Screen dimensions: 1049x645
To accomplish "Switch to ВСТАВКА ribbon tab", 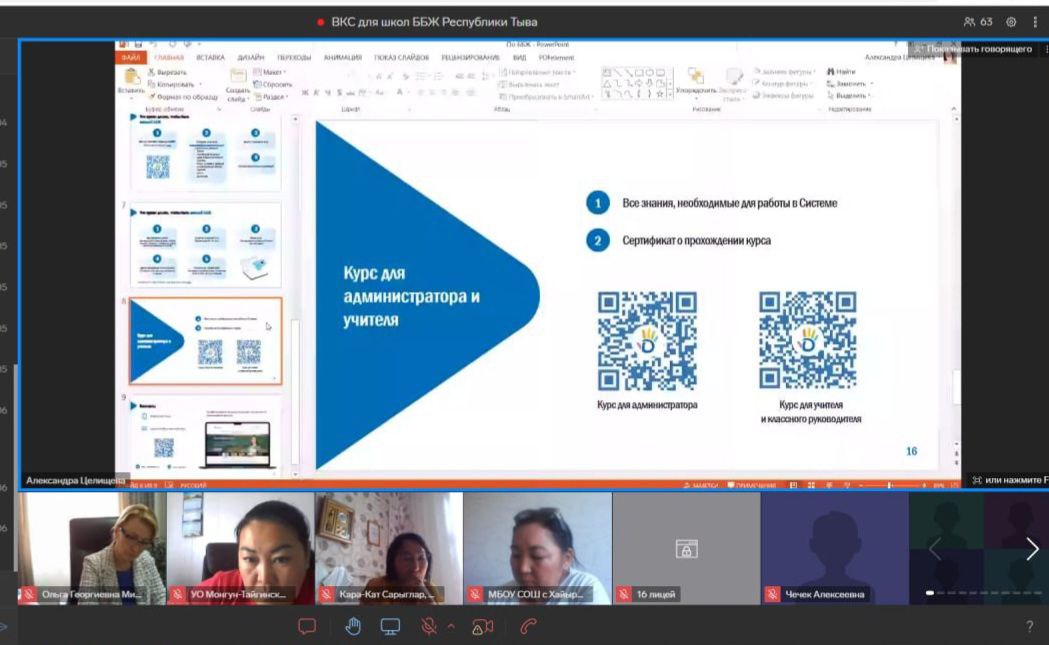I will point(210,58).
